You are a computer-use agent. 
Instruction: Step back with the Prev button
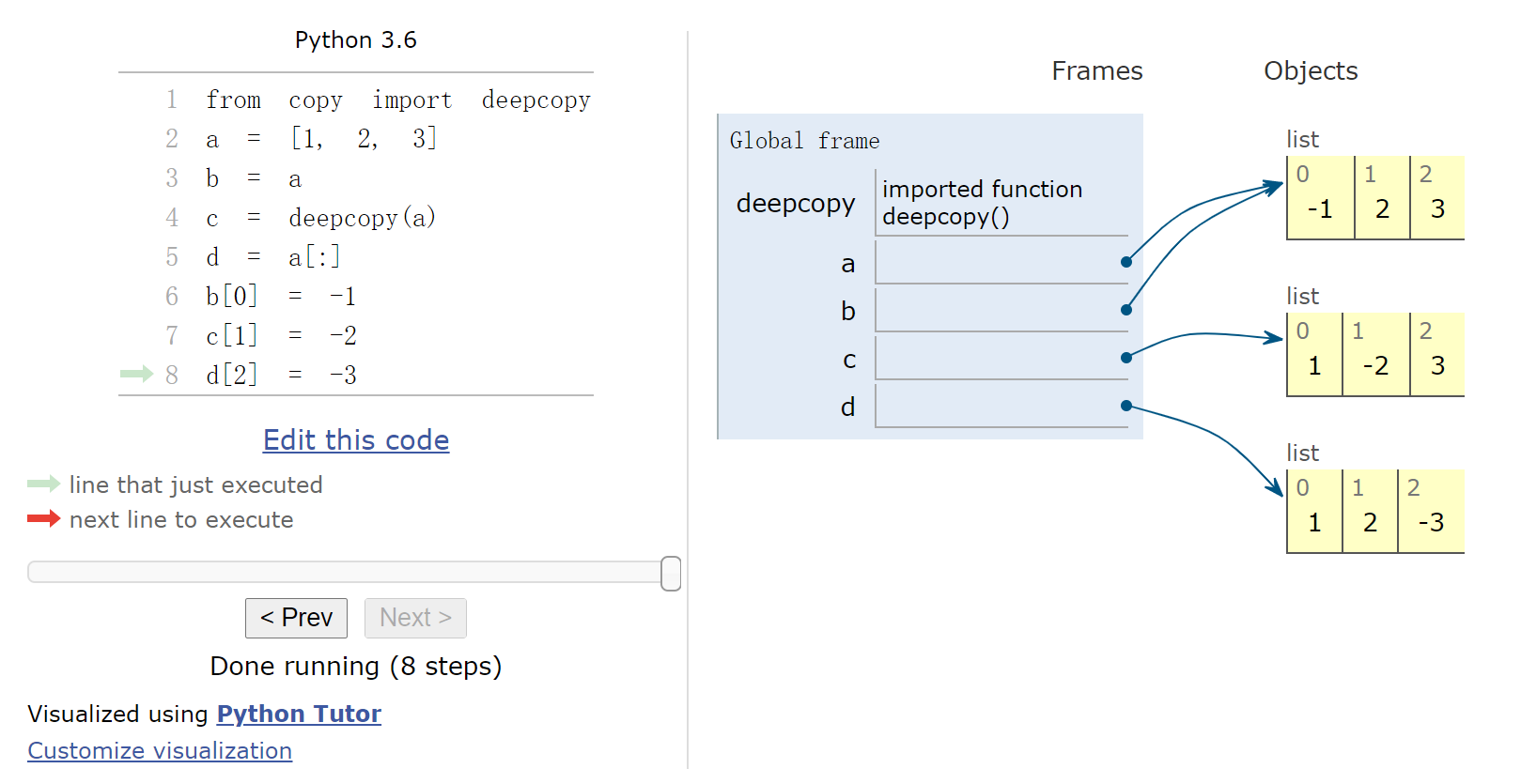[x=296, y=618]
